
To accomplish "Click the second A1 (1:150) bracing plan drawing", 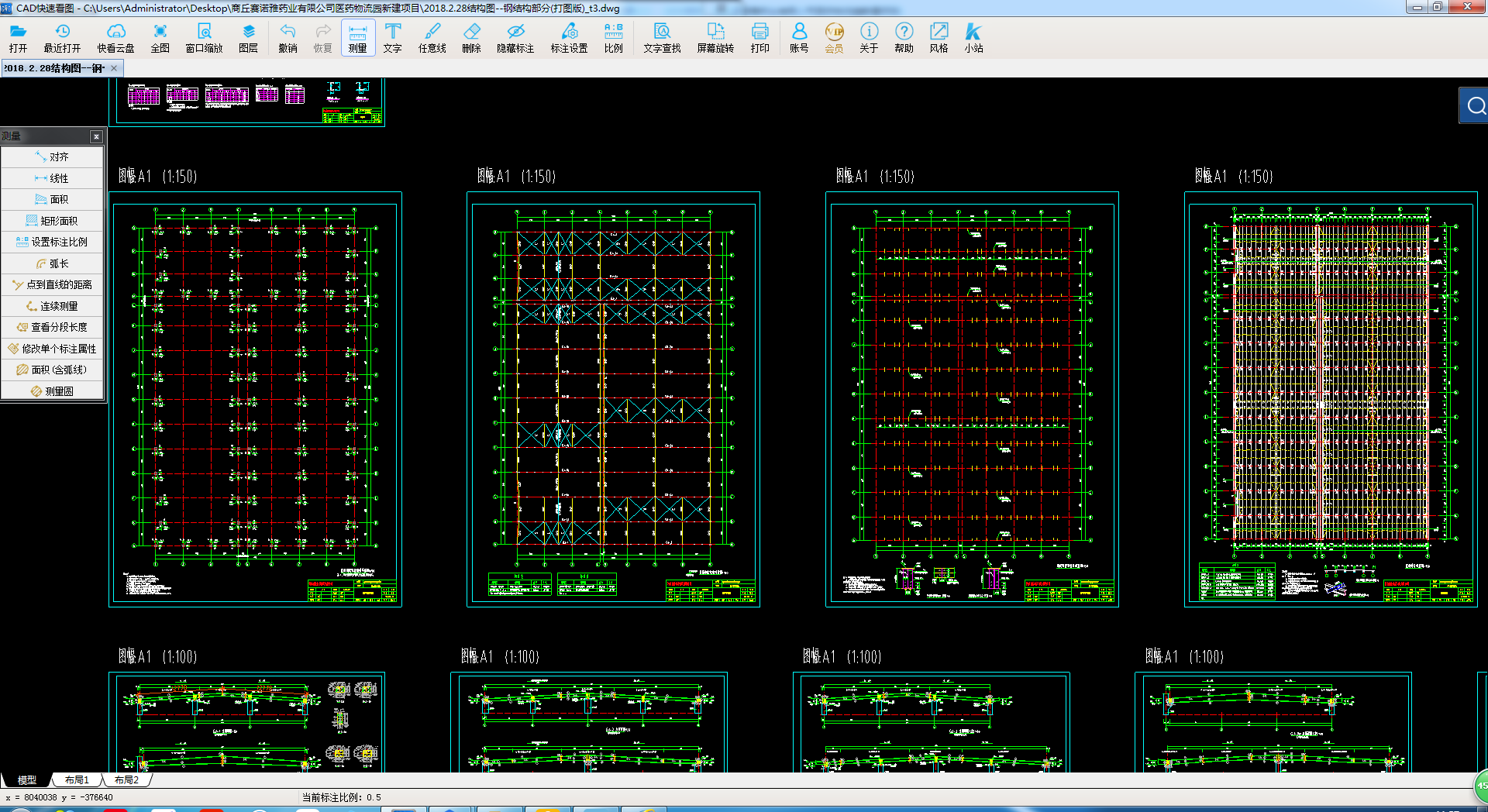I will [x=613, y=399].
